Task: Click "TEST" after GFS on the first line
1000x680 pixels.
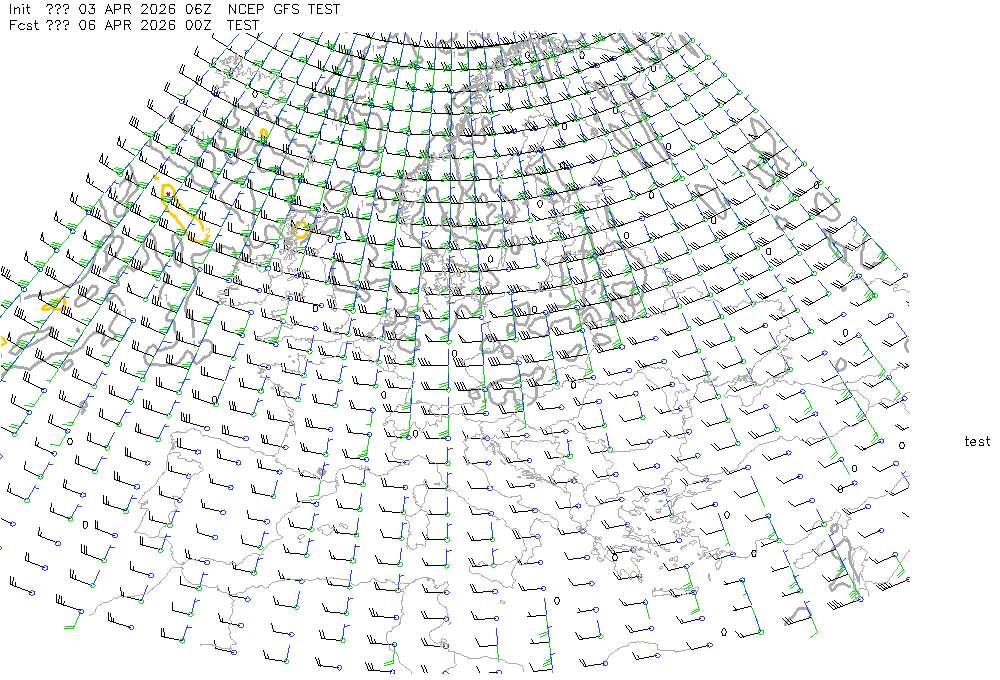Action: point(324,9)
